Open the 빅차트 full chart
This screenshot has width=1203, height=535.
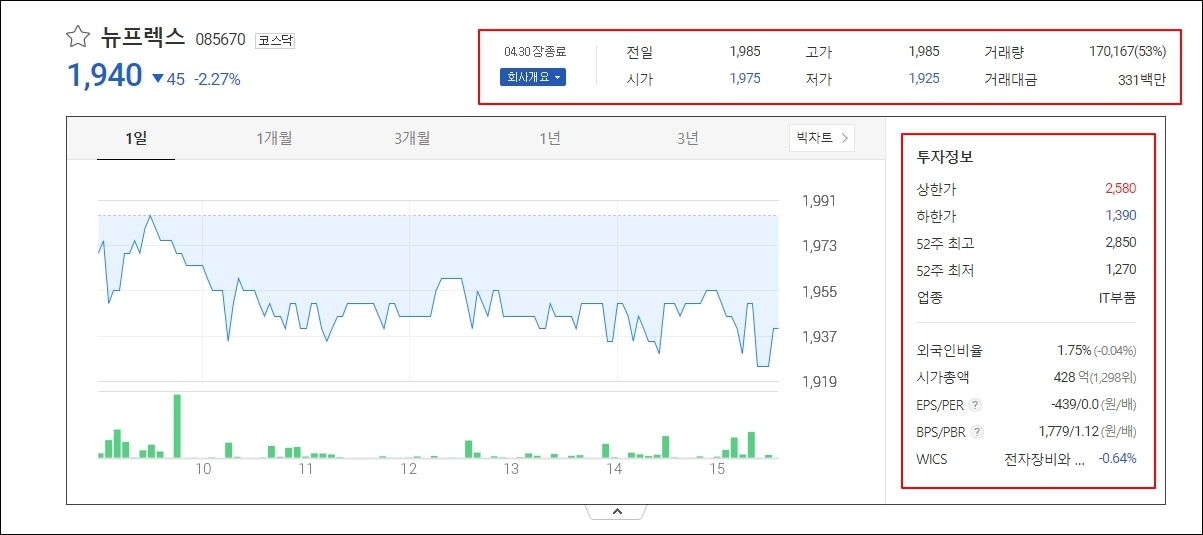[822, 138]
